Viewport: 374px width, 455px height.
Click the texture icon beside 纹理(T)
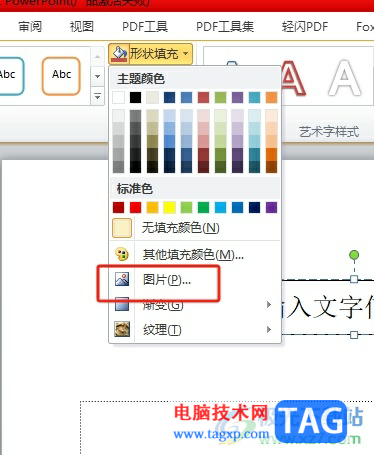tap(122, 329)
